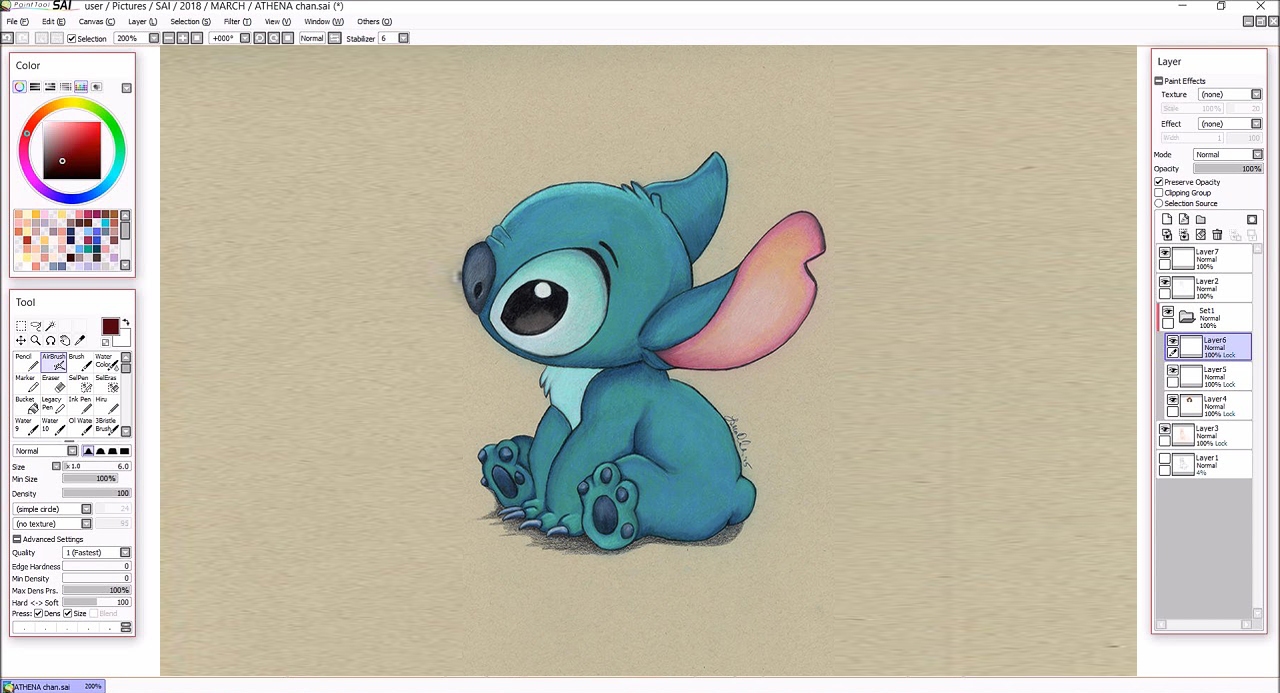Collapse the Paint Effects section
Screen dimensions: 1280x693
pyautogui.click(x=1159, y=81)
